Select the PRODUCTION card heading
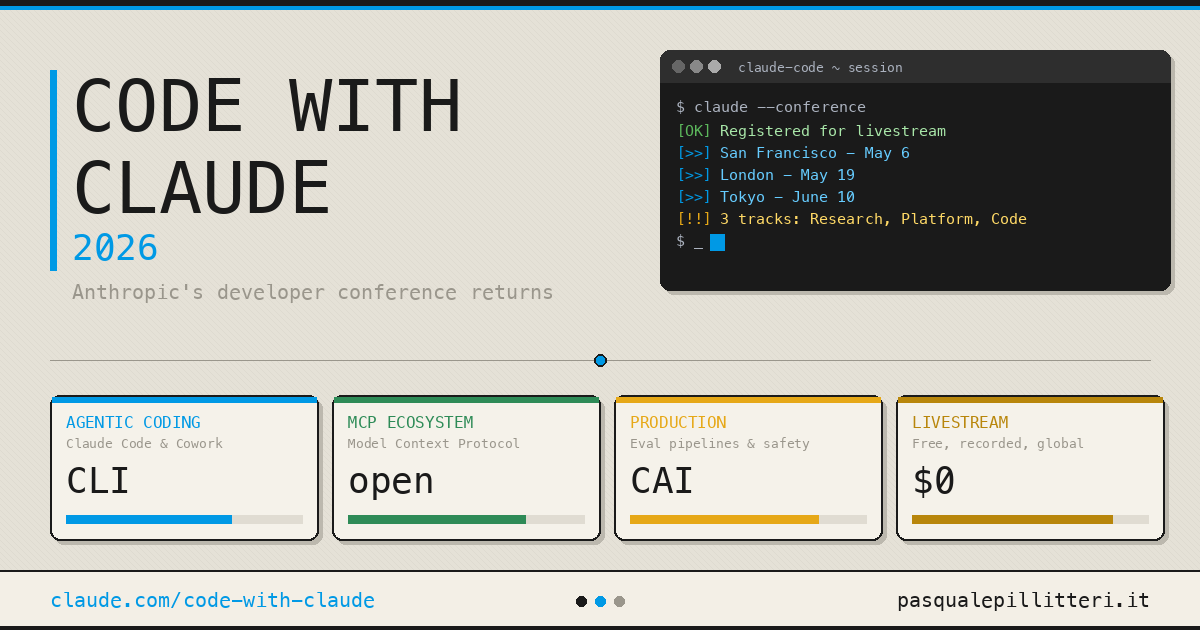 [678, 422]
